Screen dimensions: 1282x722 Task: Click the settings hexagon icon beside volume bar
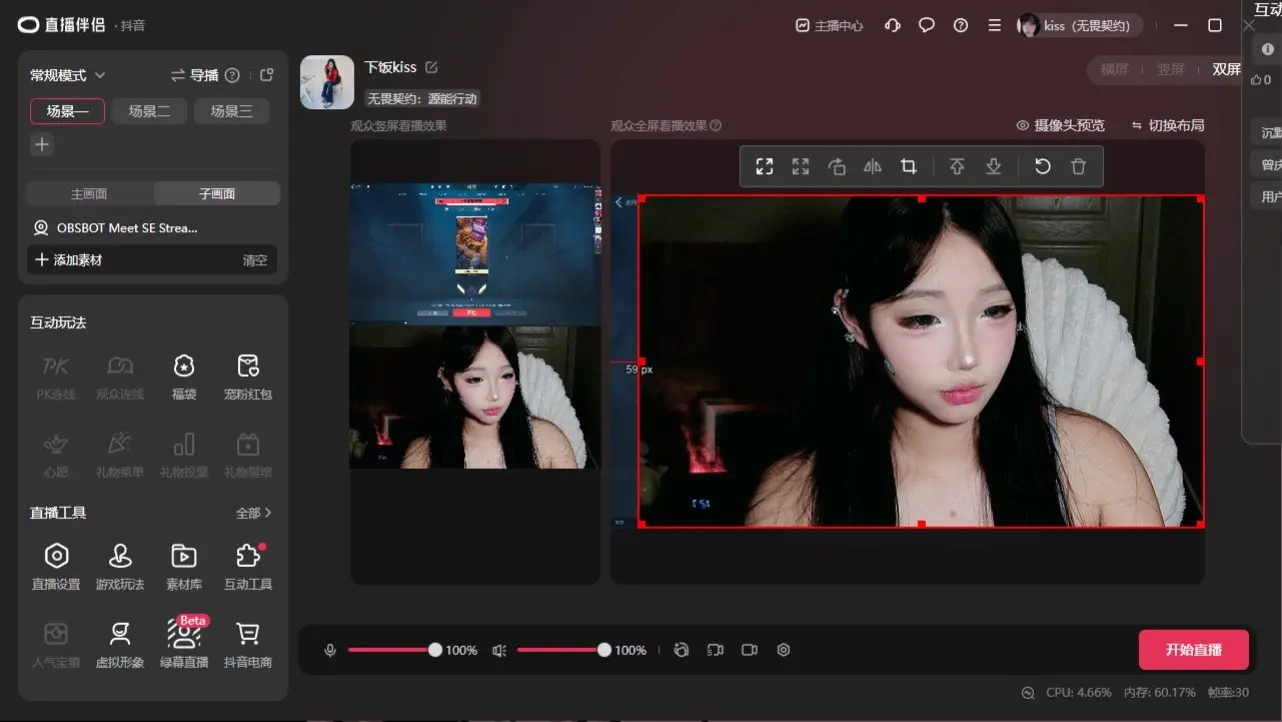[783, 650]
